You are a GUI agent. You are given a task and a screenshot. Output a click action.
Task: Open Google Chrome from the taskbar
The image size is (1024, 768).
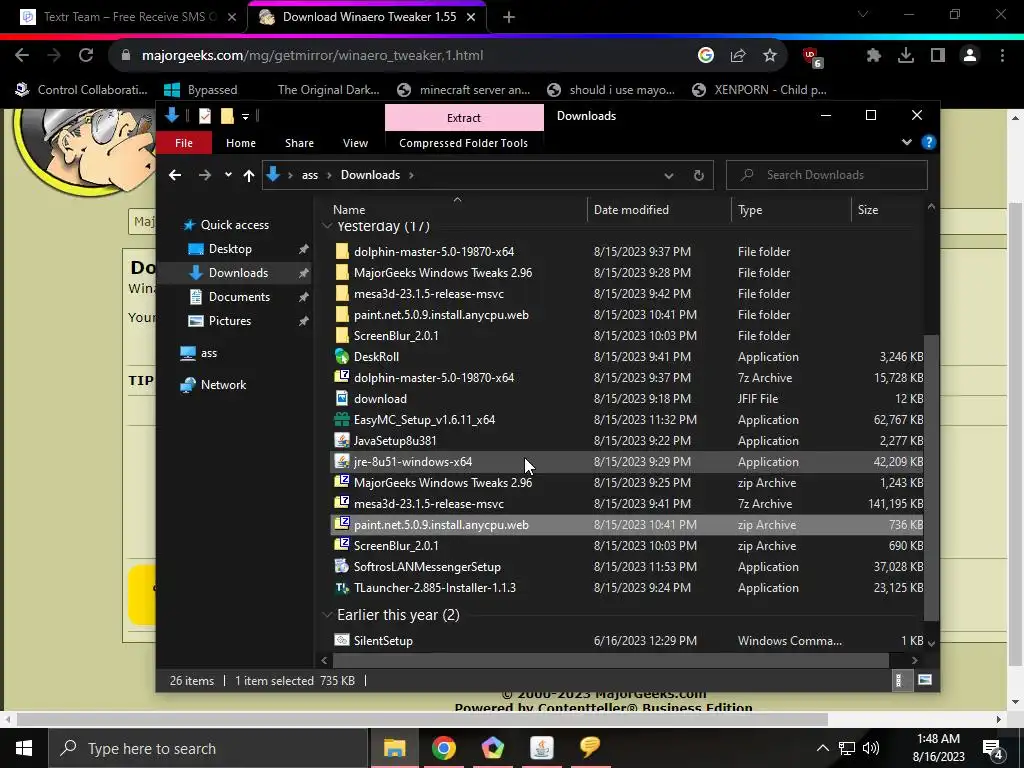tap(443, 748)
